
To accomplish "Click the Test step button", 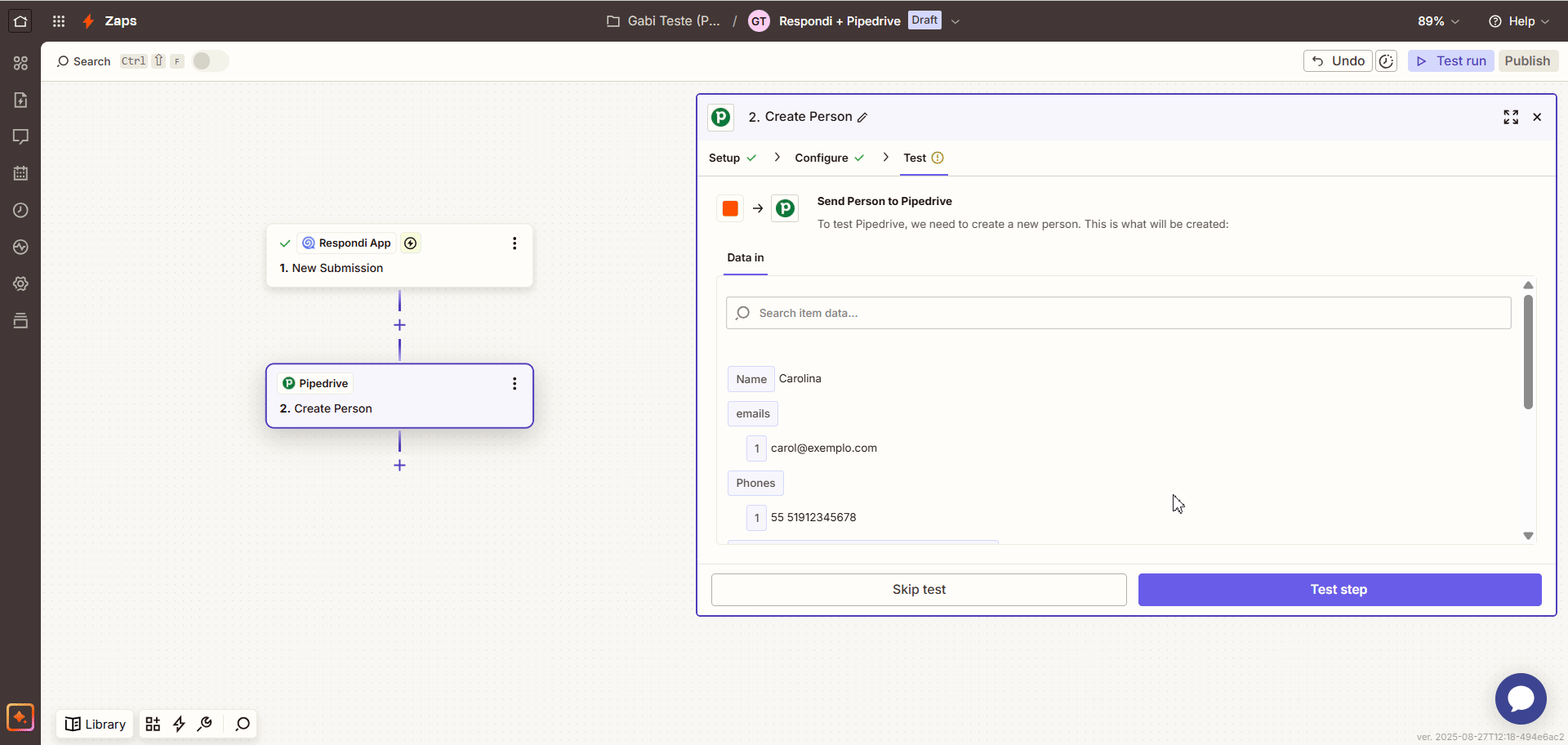I will pyautogui.click(x=1339, y=590).
